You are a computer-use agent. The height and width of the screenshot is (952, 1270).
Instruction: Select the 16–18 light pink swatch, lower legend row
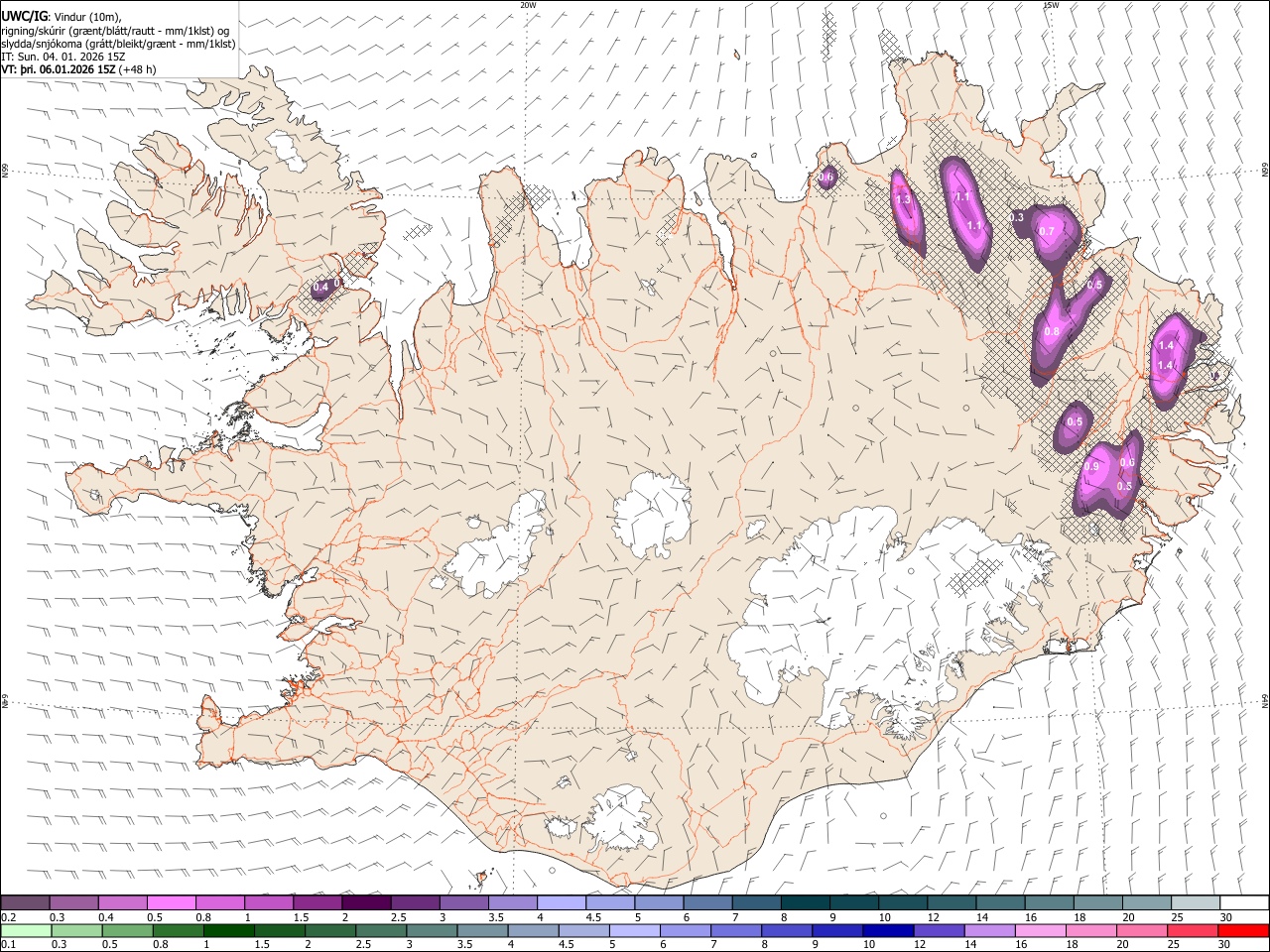coord(1041,930)
